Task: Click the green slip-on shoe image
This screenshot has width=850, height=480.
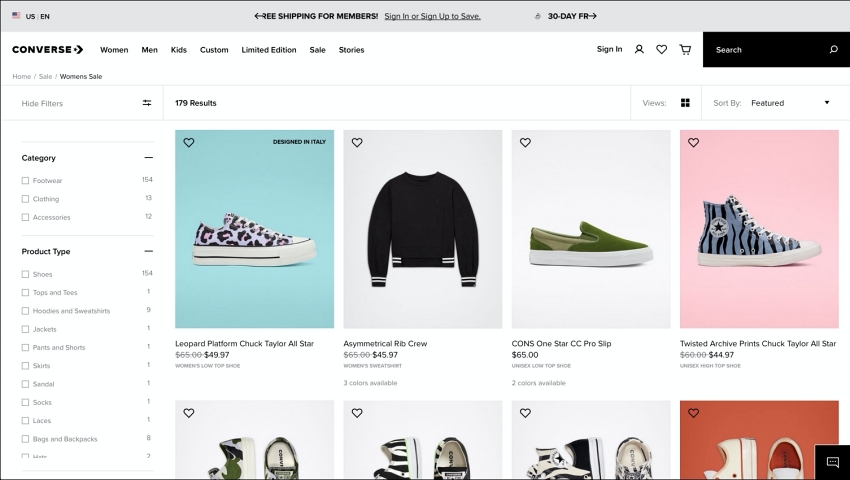Action: (591, 229)
